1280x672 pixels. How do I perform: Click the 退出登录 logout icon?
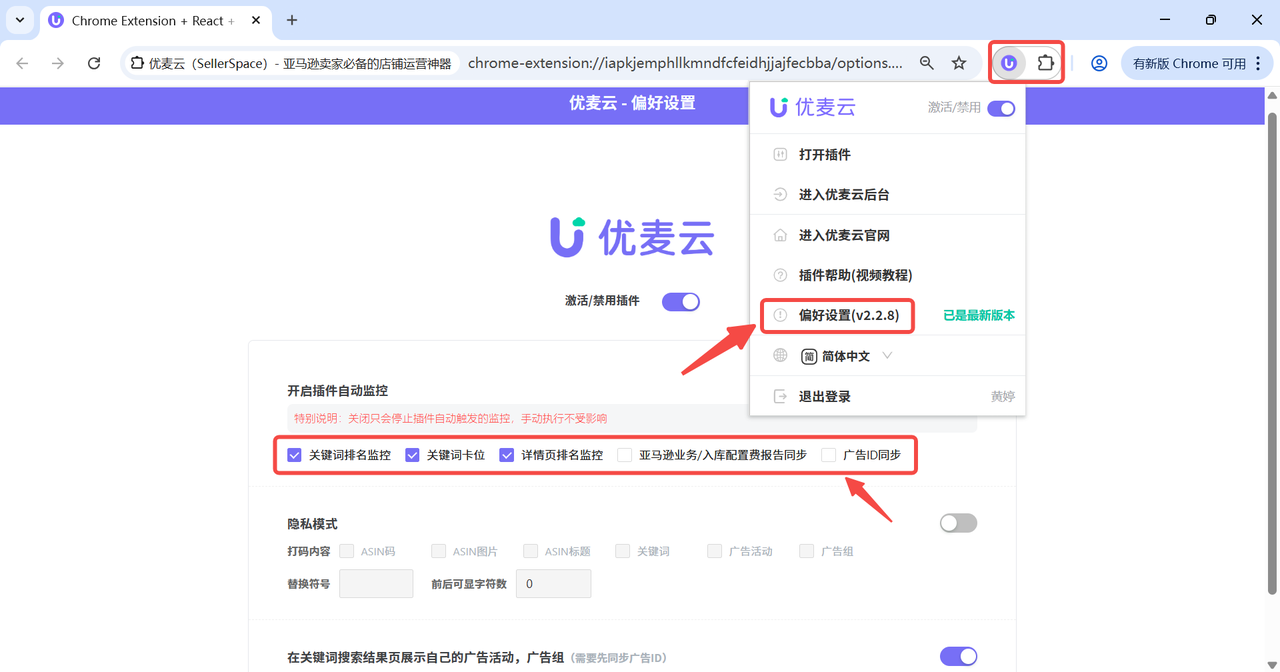(x=780, y=395)
